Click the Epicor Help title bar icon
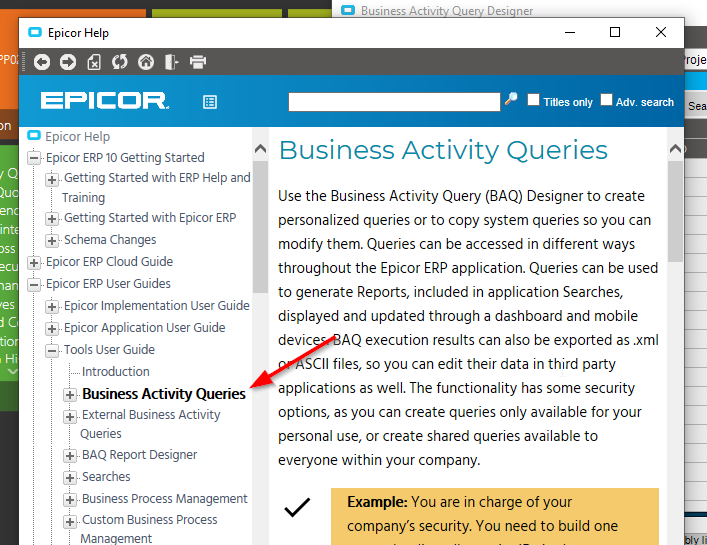 [35, 32]
